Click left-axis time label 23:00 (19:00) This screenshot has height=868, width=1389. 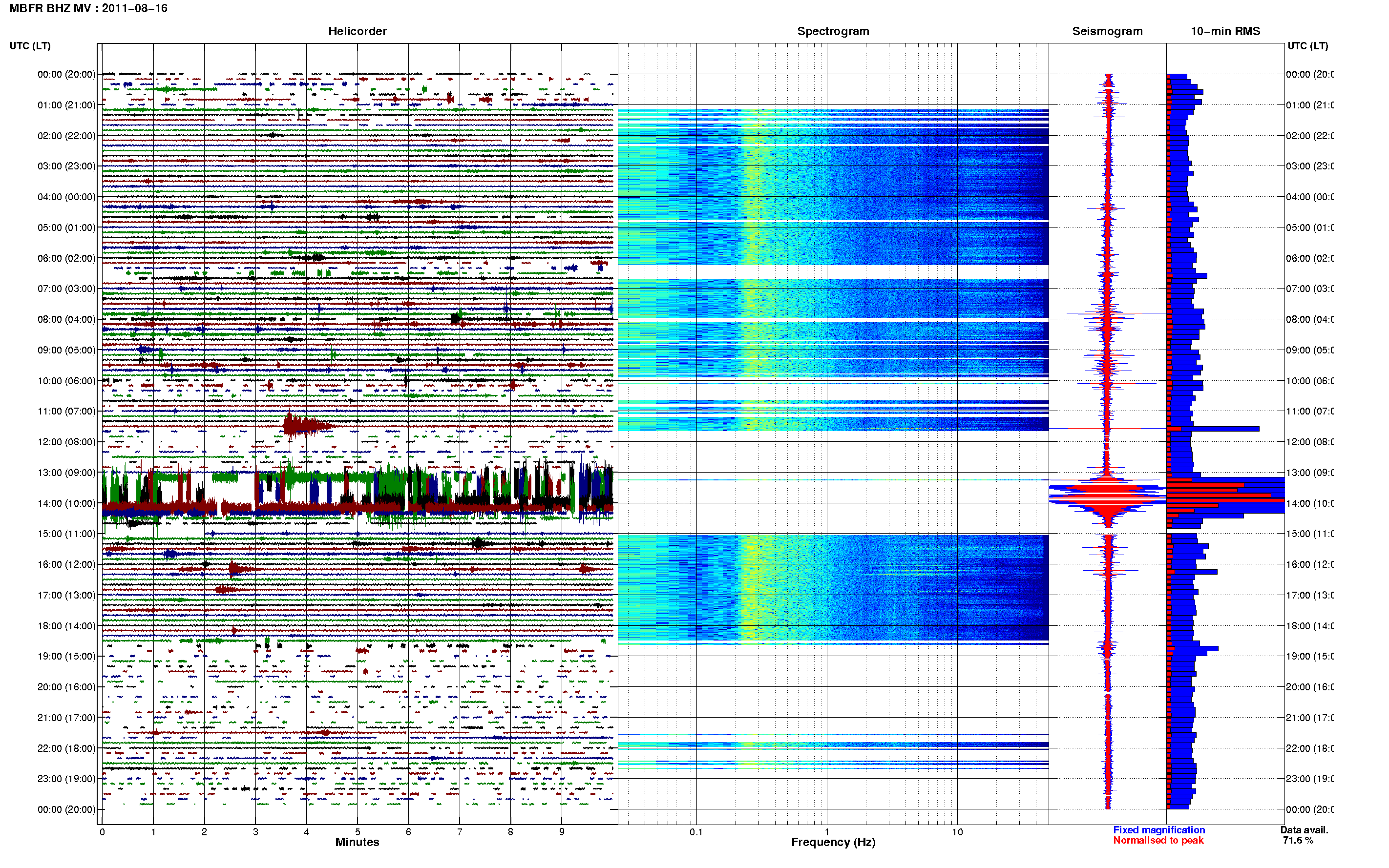click(x=66, y=779)
